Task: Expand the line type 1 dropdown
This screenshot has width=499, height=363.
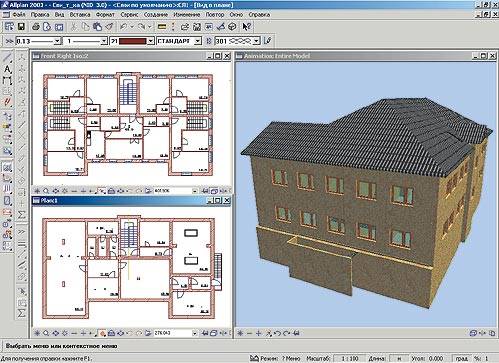Action: pyautogui.click(x=104, y=41)
